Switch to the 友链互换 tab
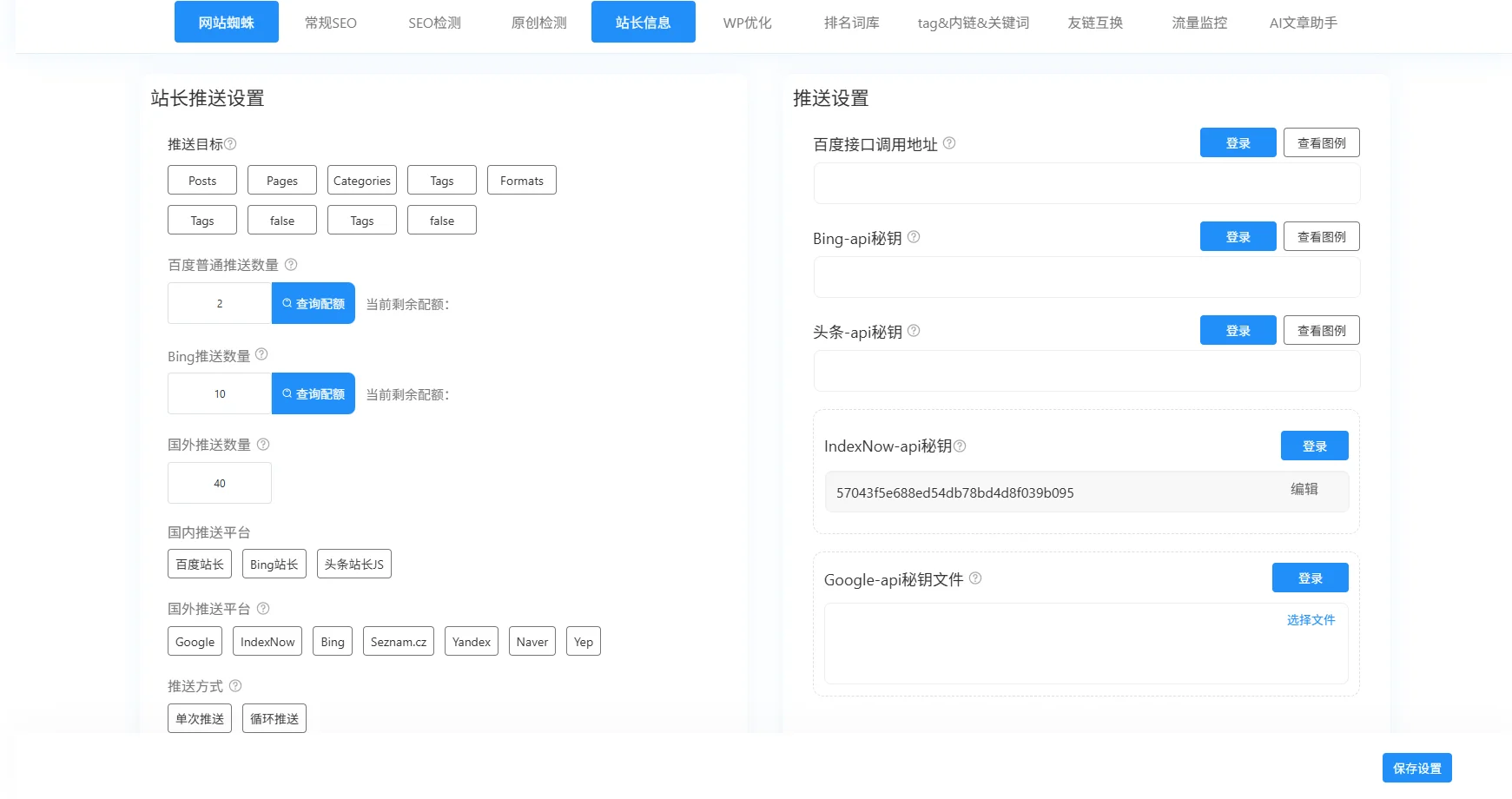The height and width of the screenshot is (799, 1512). click(x=1095, y=22)
